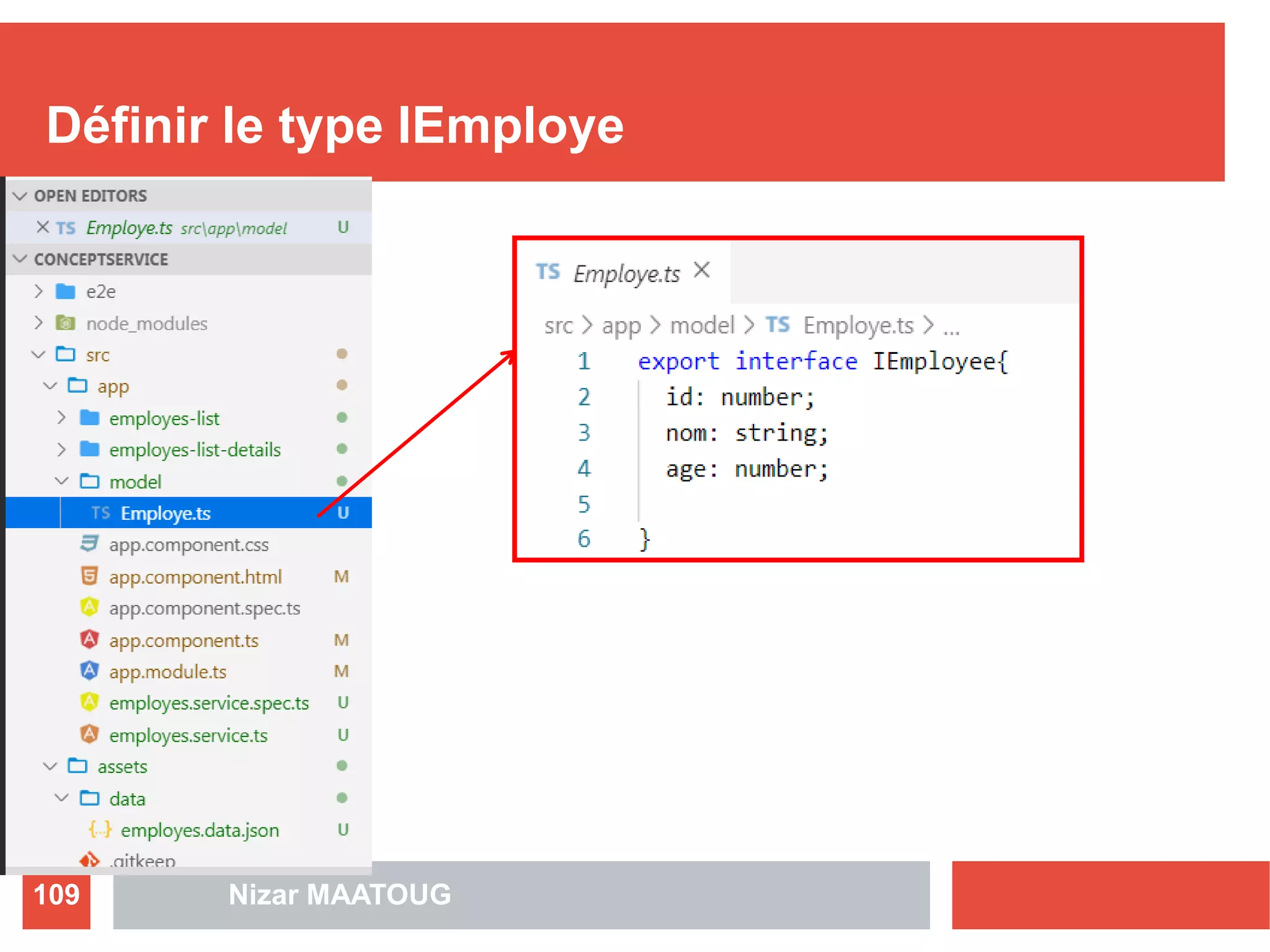Expand the employes-list-details folder chevron

pyautogui.click(x=61, y=449)
